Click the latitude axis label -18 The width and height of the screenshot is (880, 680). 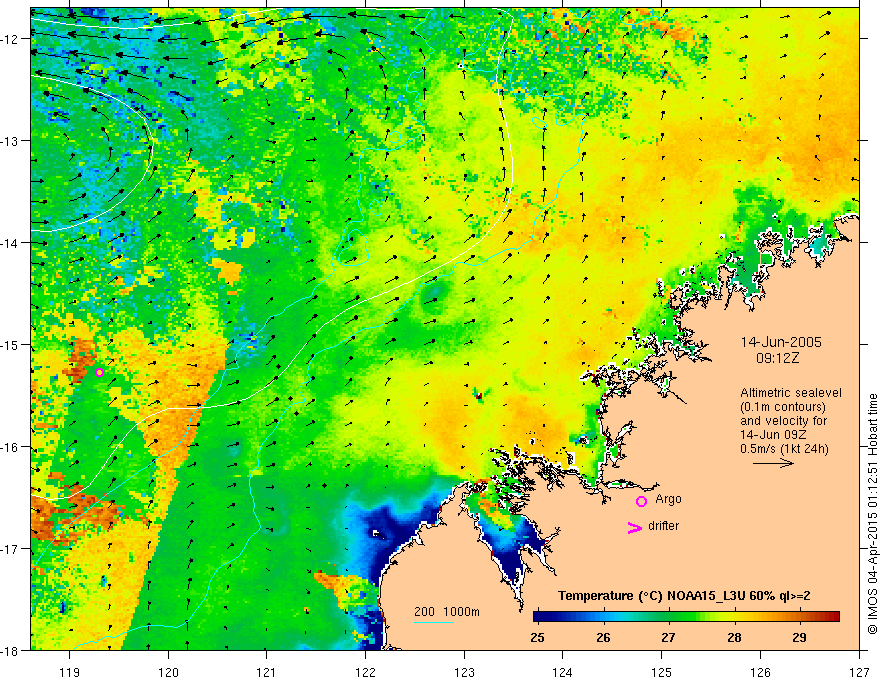point(10,650)
